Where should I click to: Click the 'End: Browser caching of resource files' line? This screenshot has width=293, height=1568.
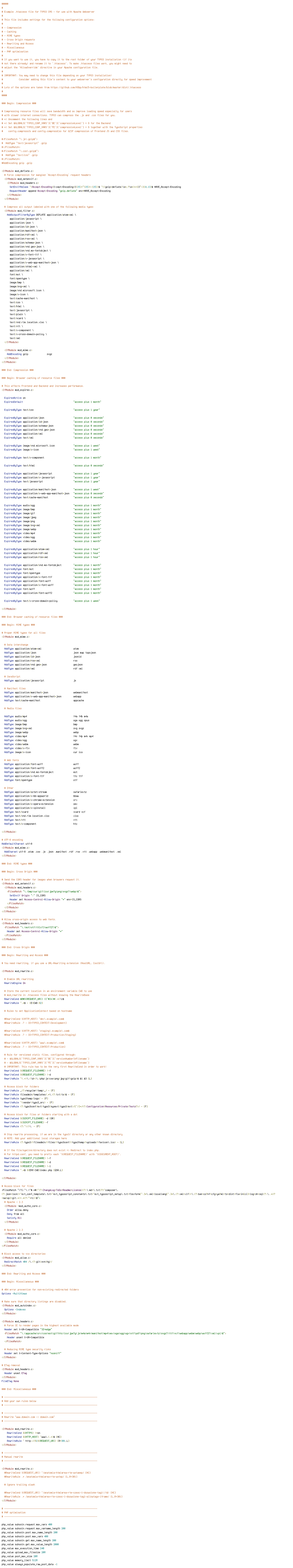click(x=32, y=617)
